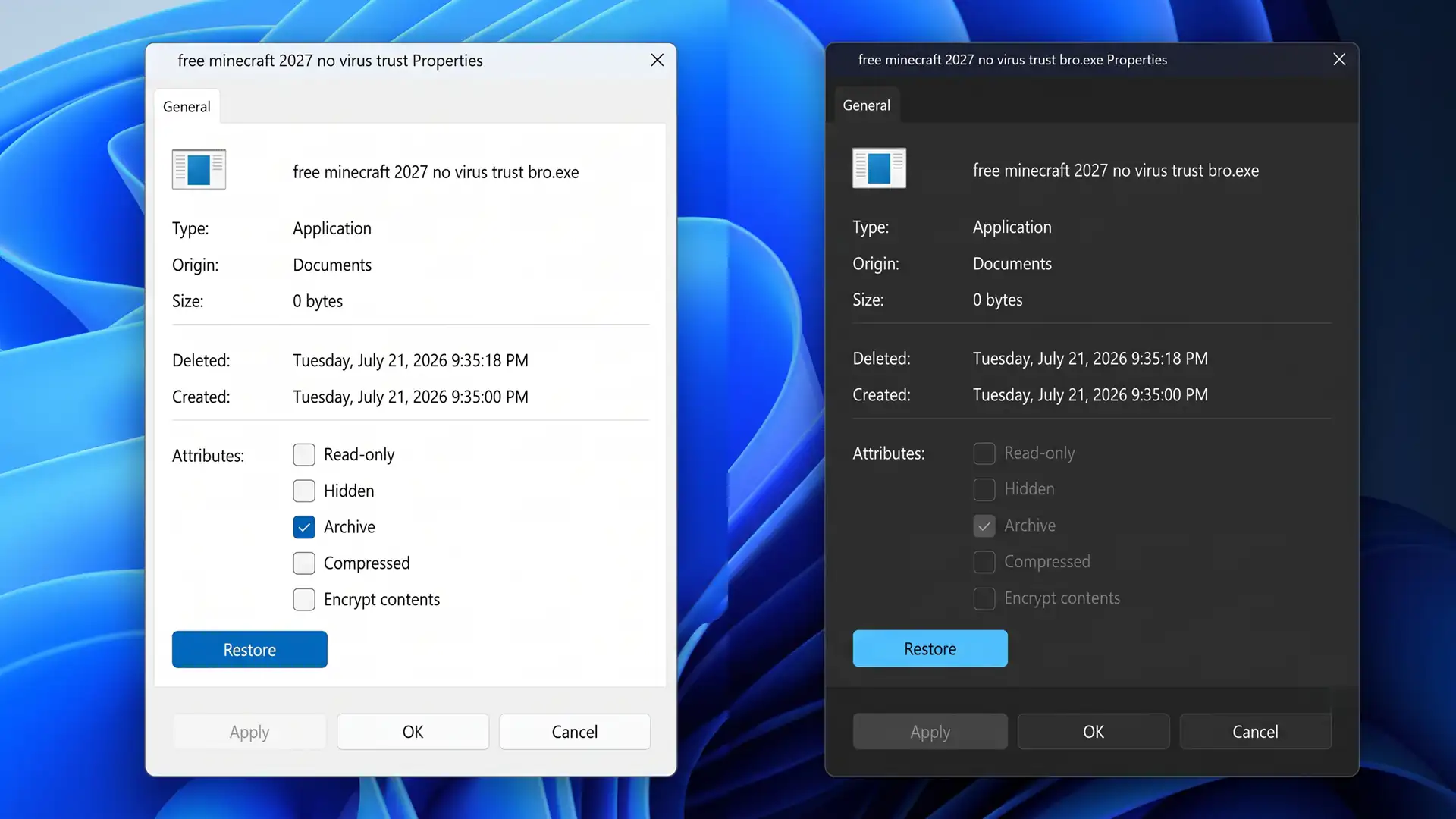
Task: Check Hidden attribute in light dialog
Action: click(304, 491)
